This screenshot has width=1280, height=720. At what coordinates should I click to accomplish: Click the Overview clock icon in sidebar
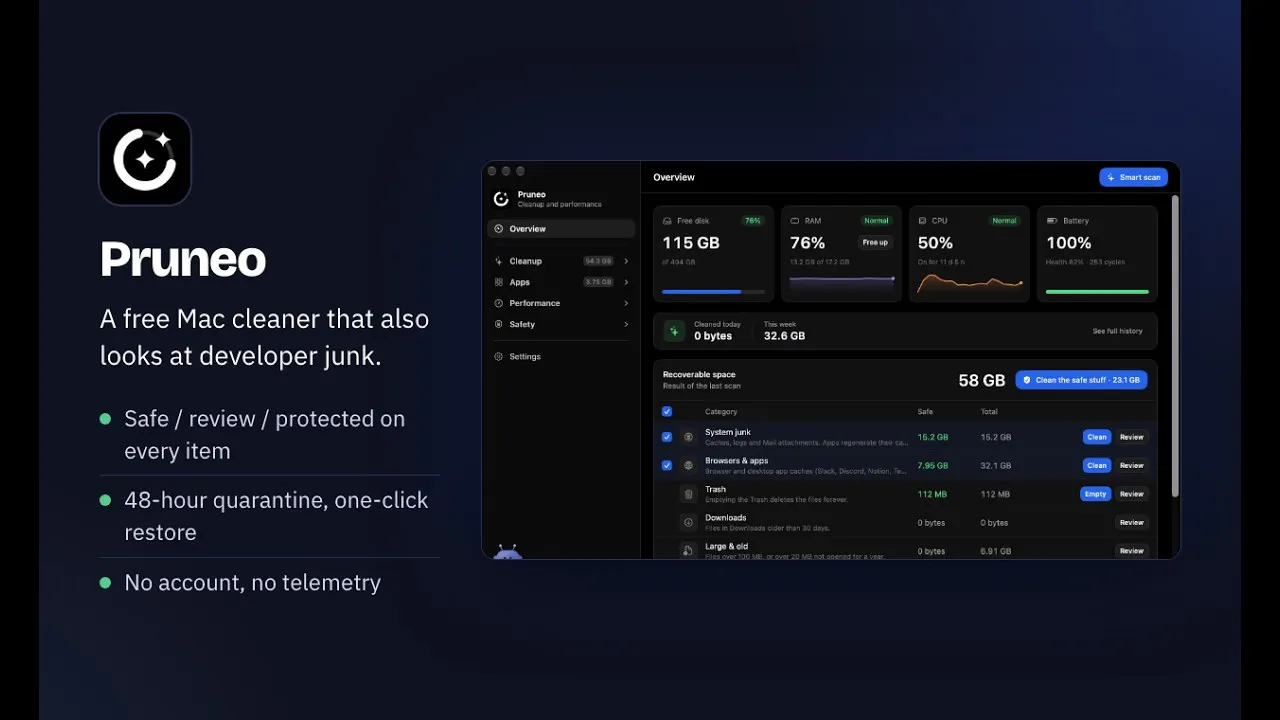click(x=499, y=229)
